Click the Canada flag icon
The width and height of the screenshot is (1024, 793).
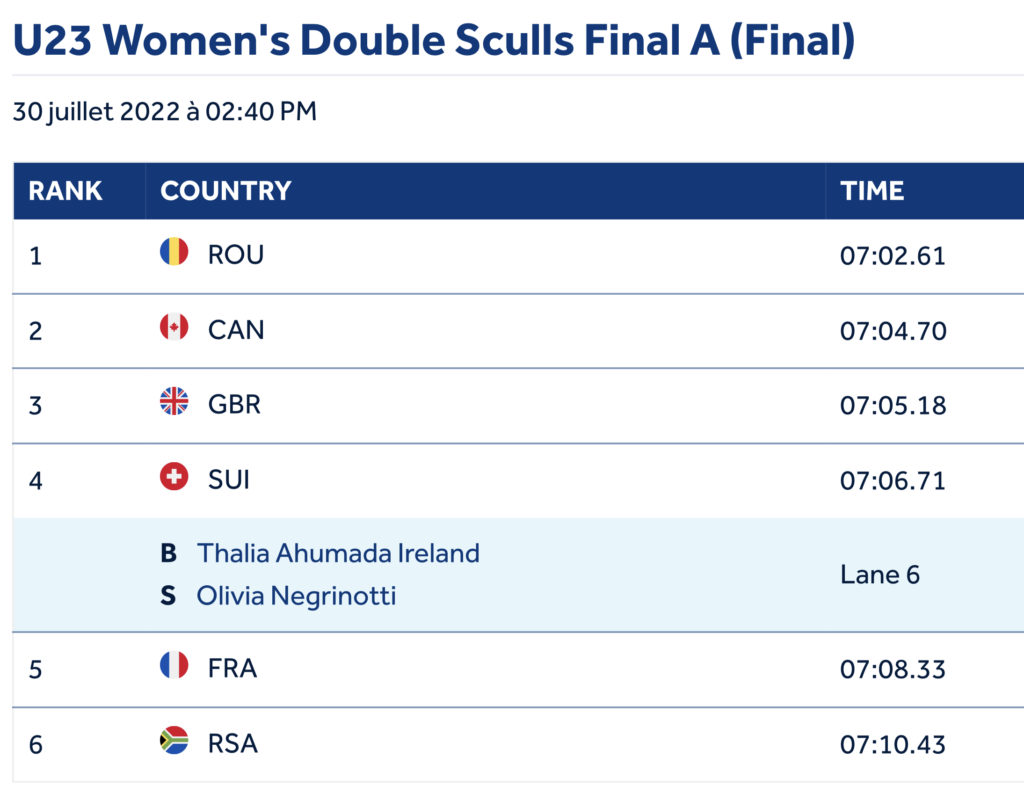point(174,327)
